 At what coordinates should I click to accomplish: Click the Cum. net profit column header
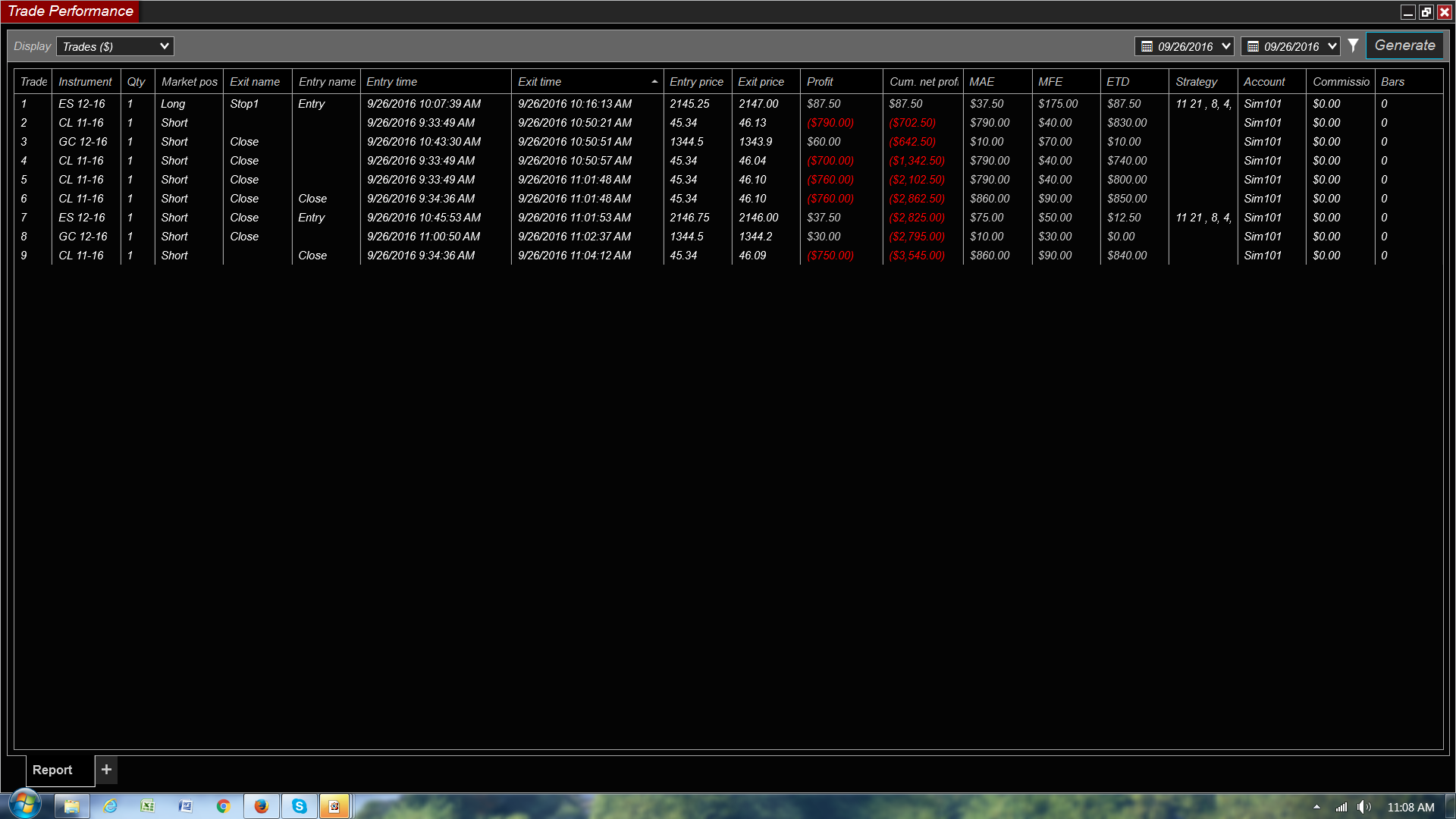pyautogui.click(x=923, y=82)
